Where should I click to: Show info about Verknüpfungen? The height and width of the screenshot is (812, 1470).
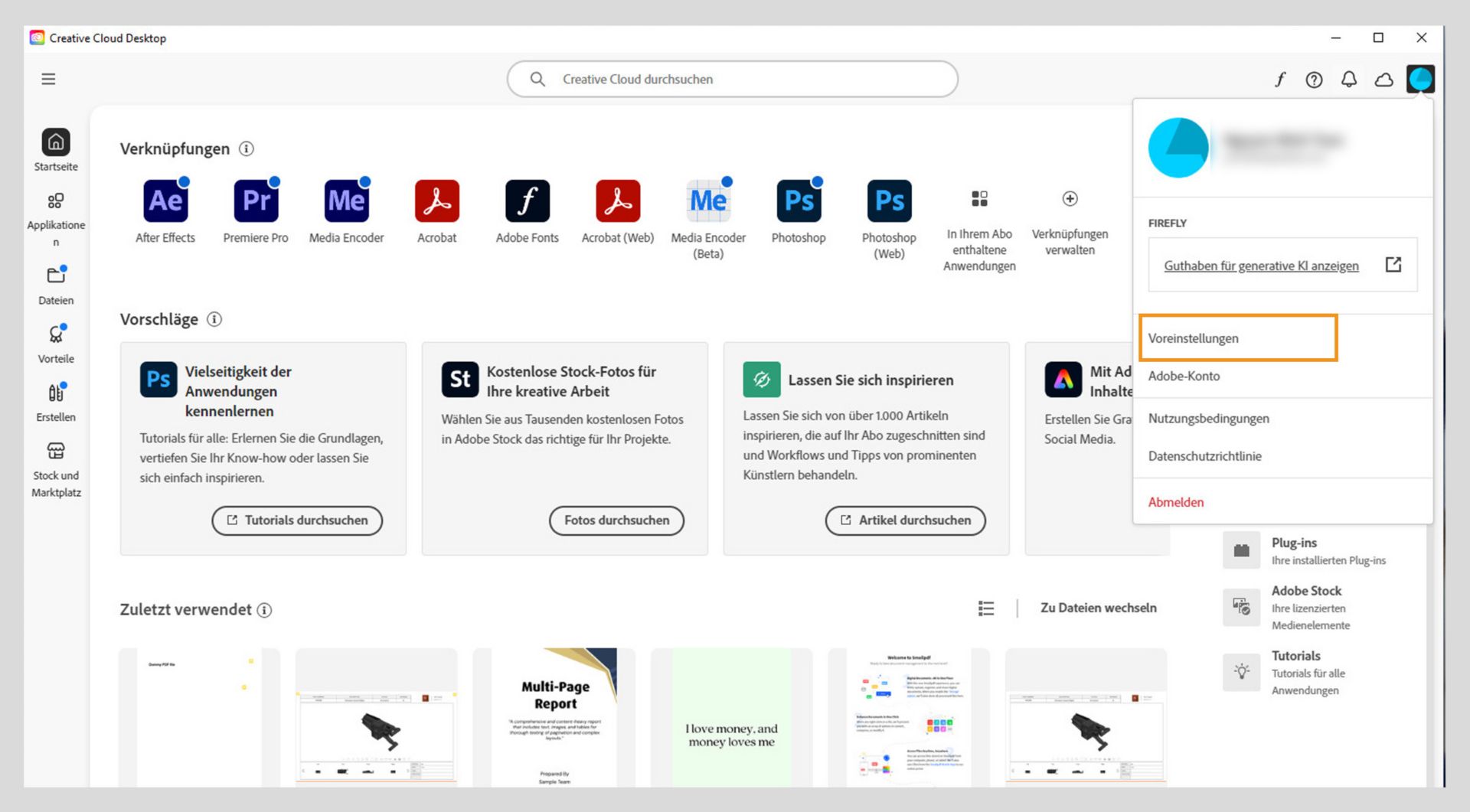coord(247,148)
